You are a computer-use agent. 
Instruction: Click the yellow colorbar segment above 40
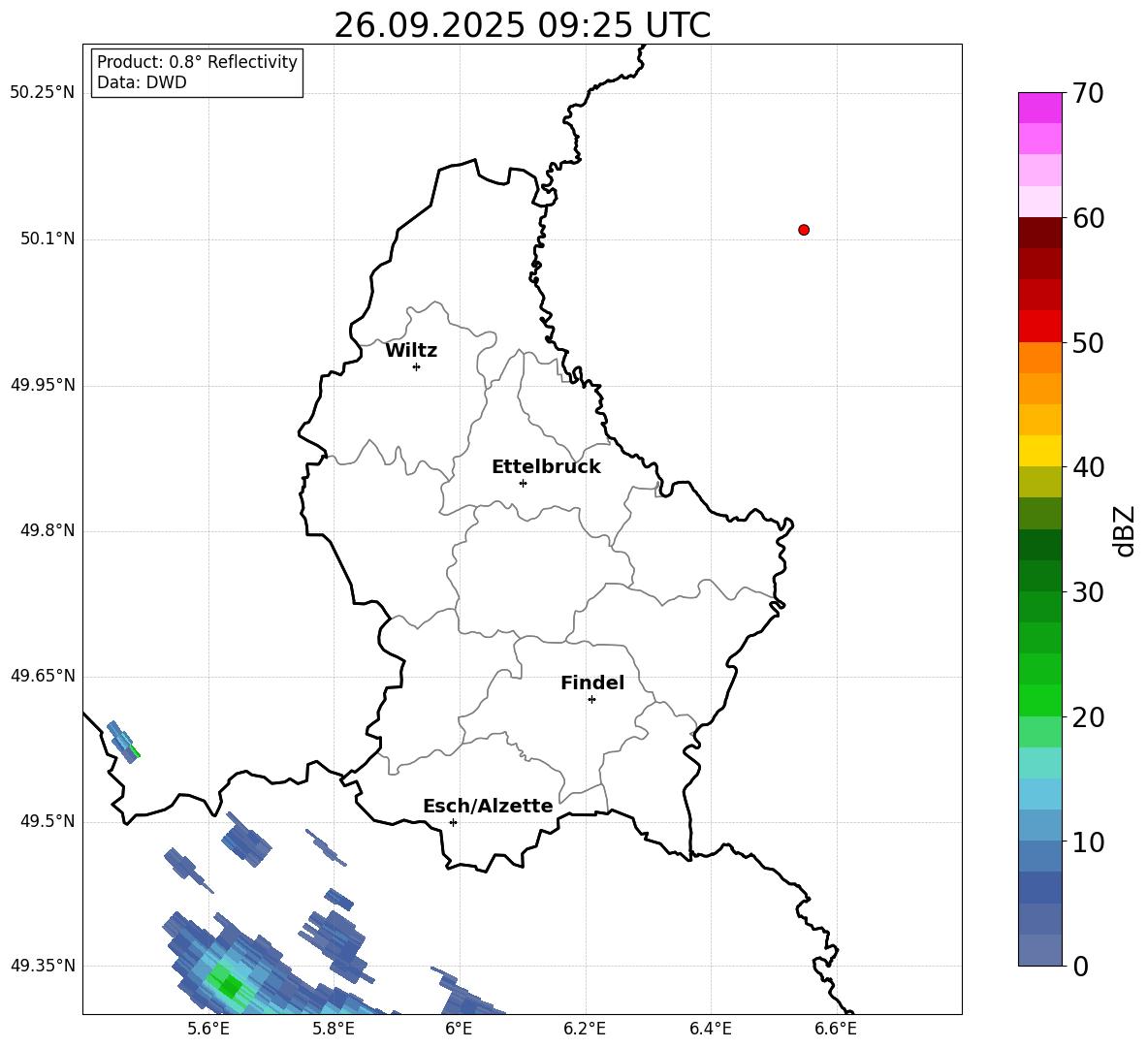pos(1039,451)
